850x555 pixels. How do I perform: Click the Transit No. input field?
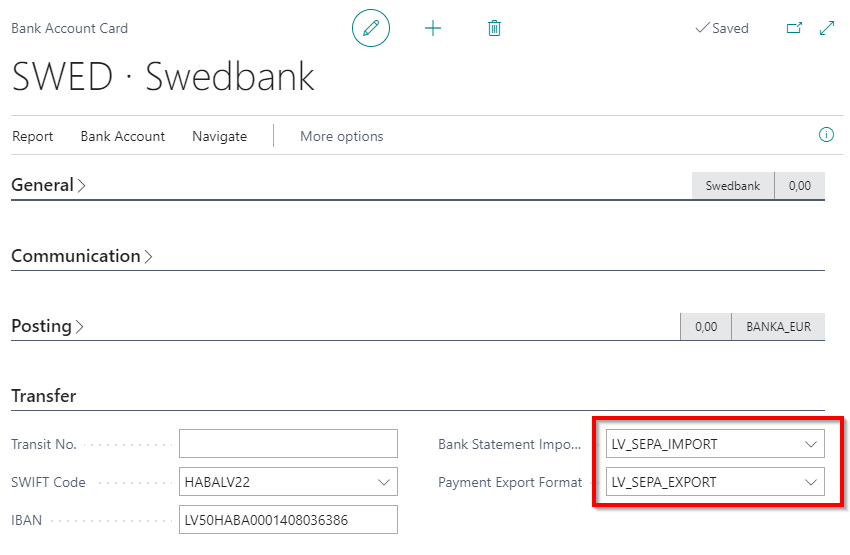[288, 444]
